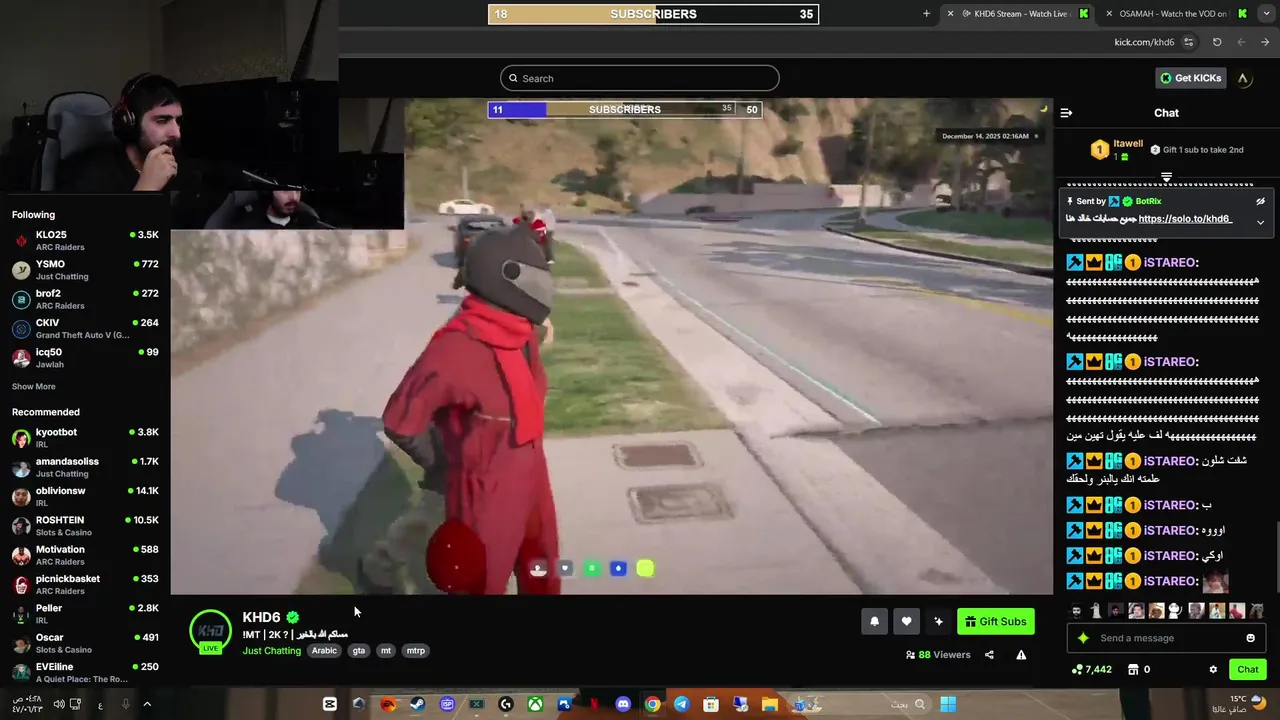Open kyootbot recommended channel
1280x720 pixels.
[x=85, y=438]
